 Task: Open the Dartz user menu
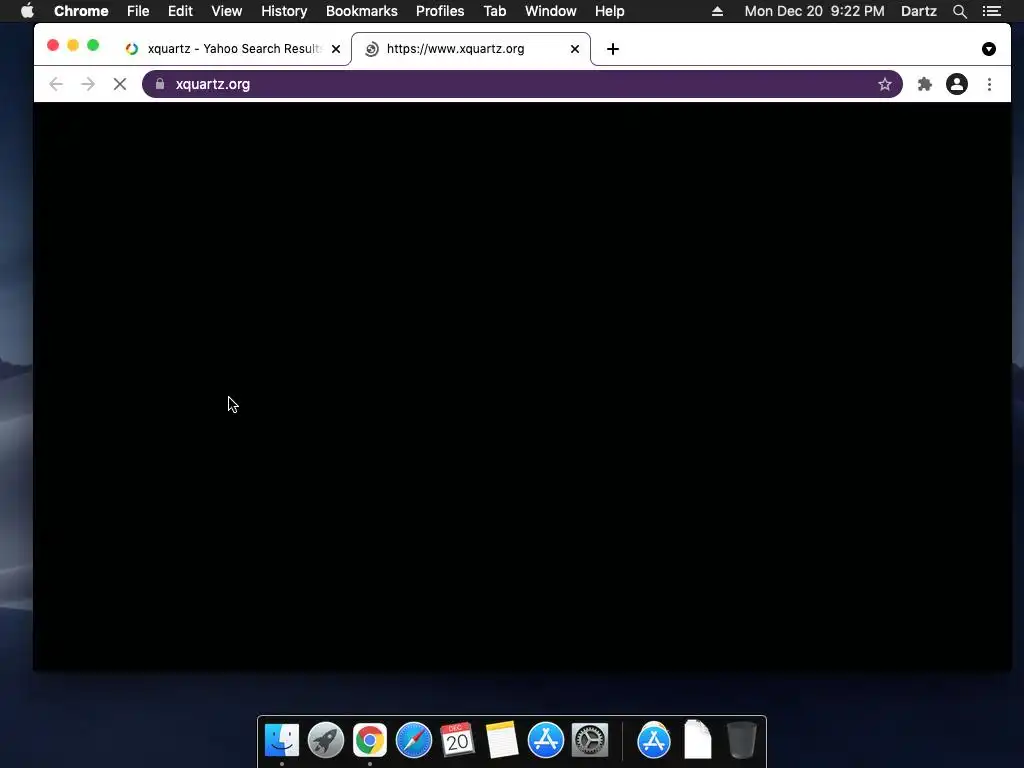tap(918, 11)
